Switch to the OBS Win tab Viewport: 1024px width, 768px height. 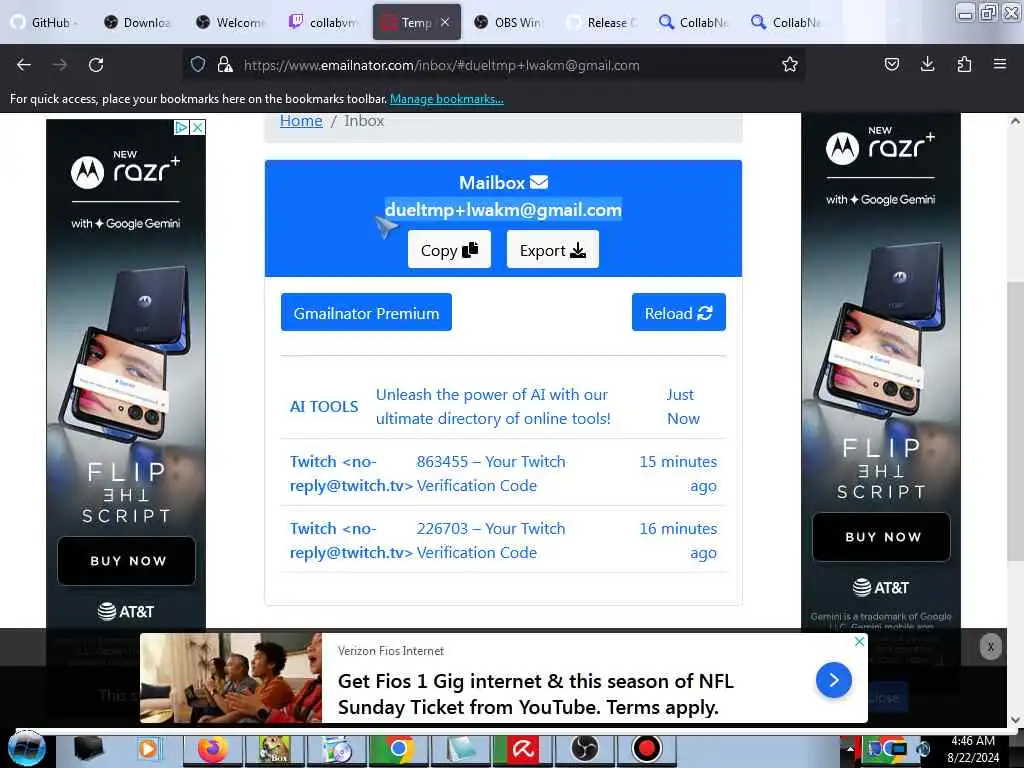509,22
